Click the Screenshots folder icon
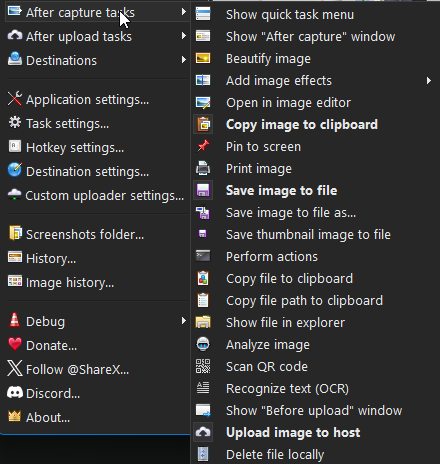The image size is (440, 464). click(x=15, y=233)
